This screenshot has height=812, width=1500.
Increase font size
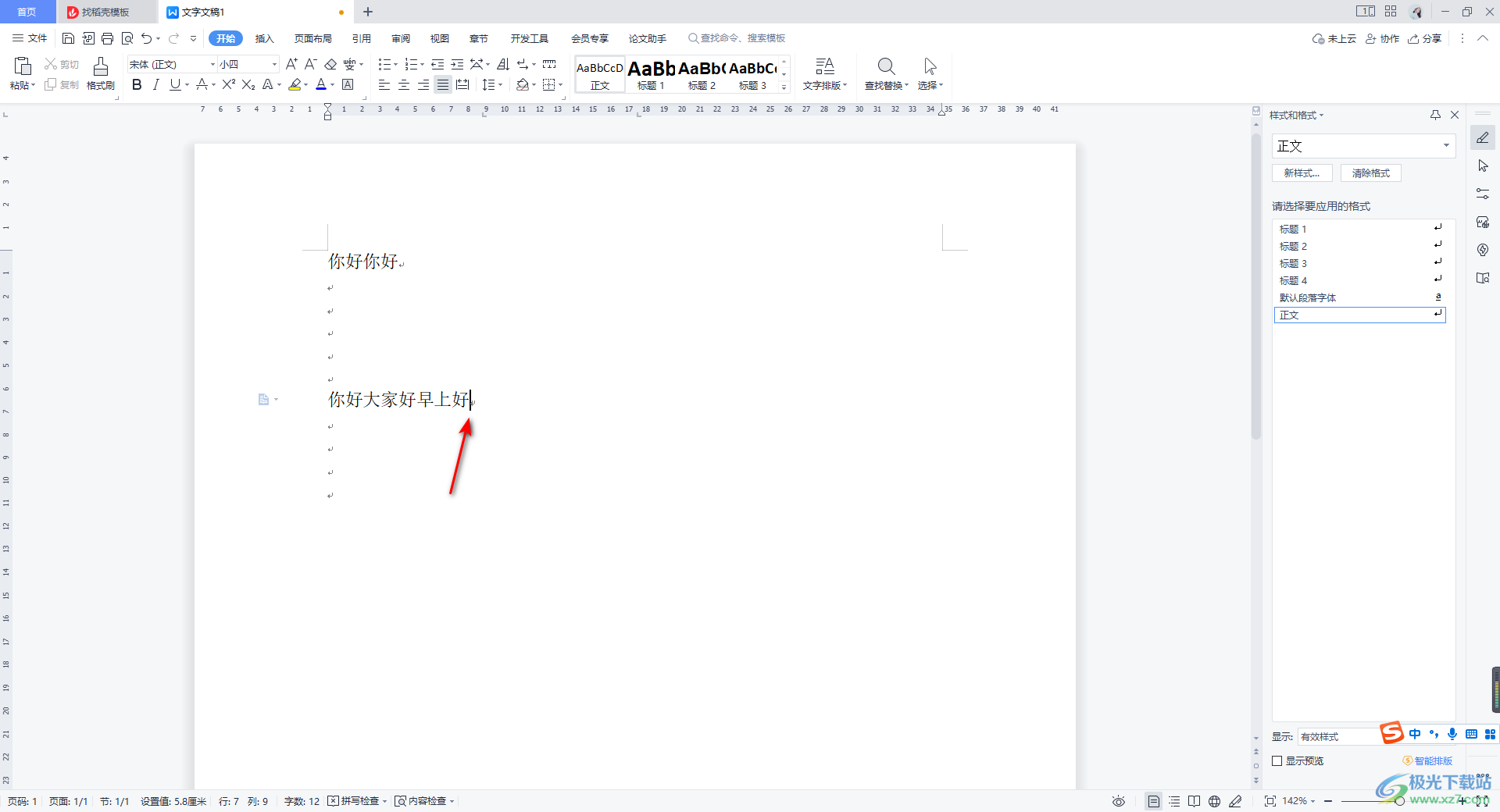point(291,64)
